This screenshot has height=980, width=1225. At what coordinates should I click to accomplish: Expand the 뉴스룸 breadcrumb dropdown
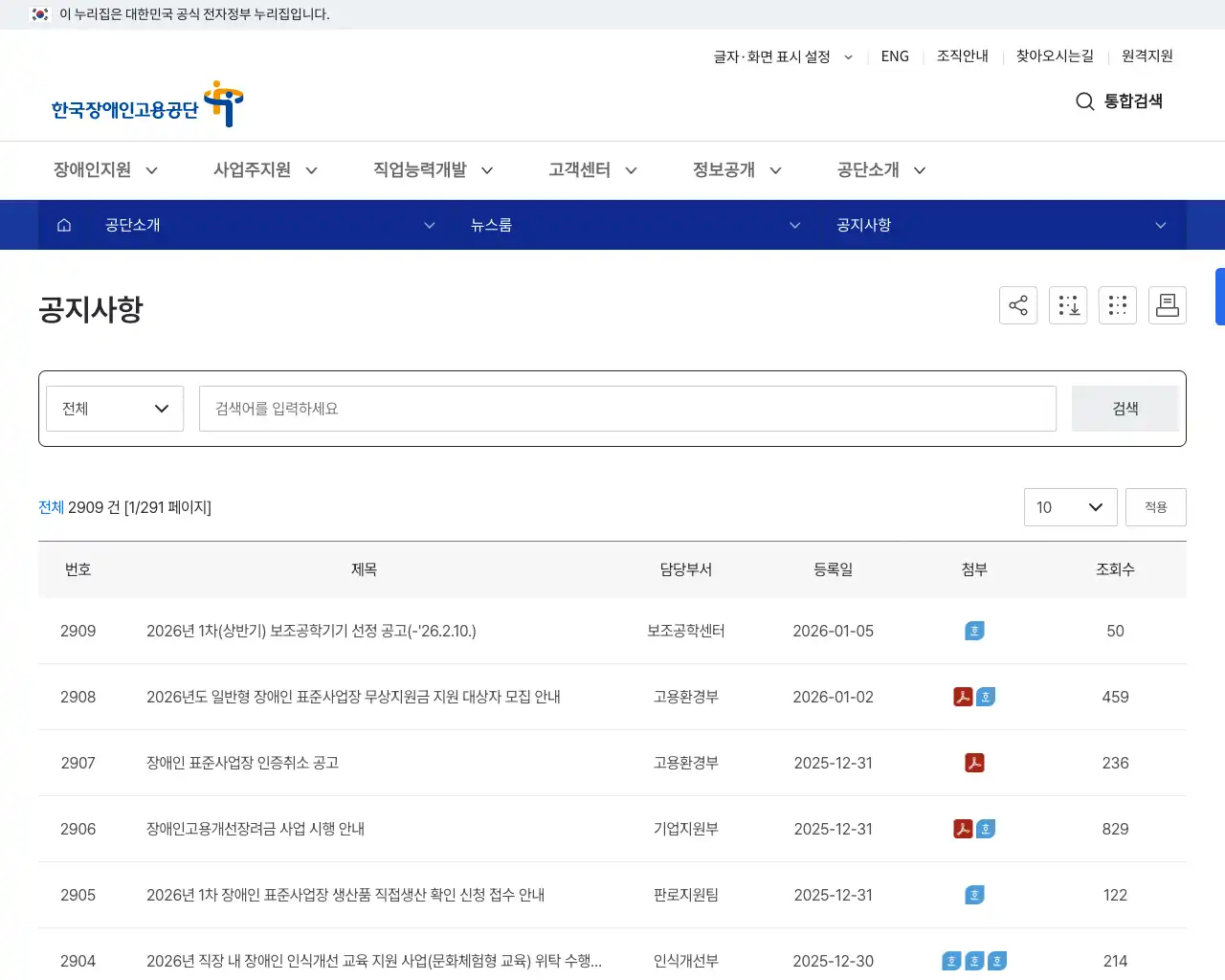794,225
